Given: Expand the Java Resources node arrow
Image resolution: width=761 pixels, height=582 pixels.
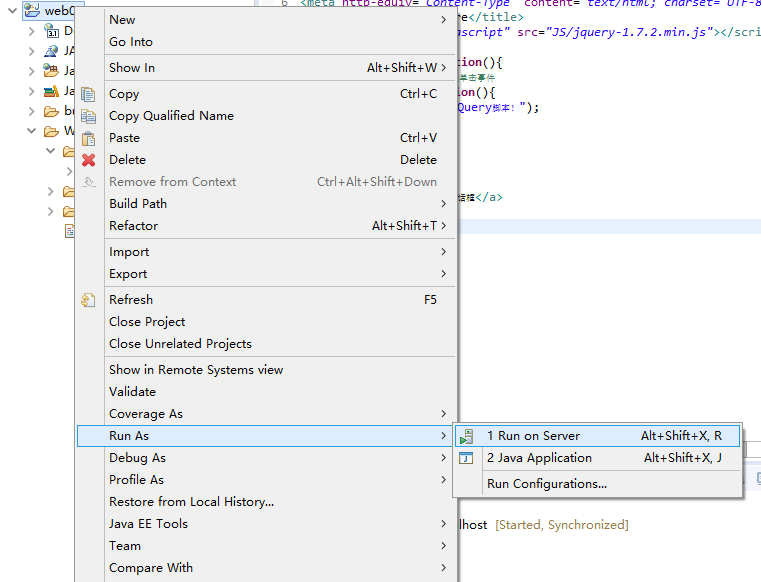Looking at the screenshot, I should coord(32,71).
